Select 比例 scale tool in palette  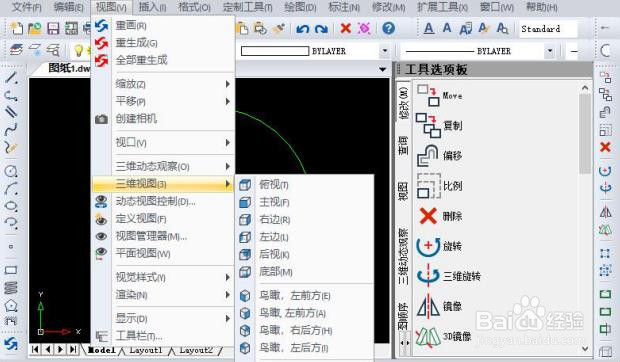point(439,186)
